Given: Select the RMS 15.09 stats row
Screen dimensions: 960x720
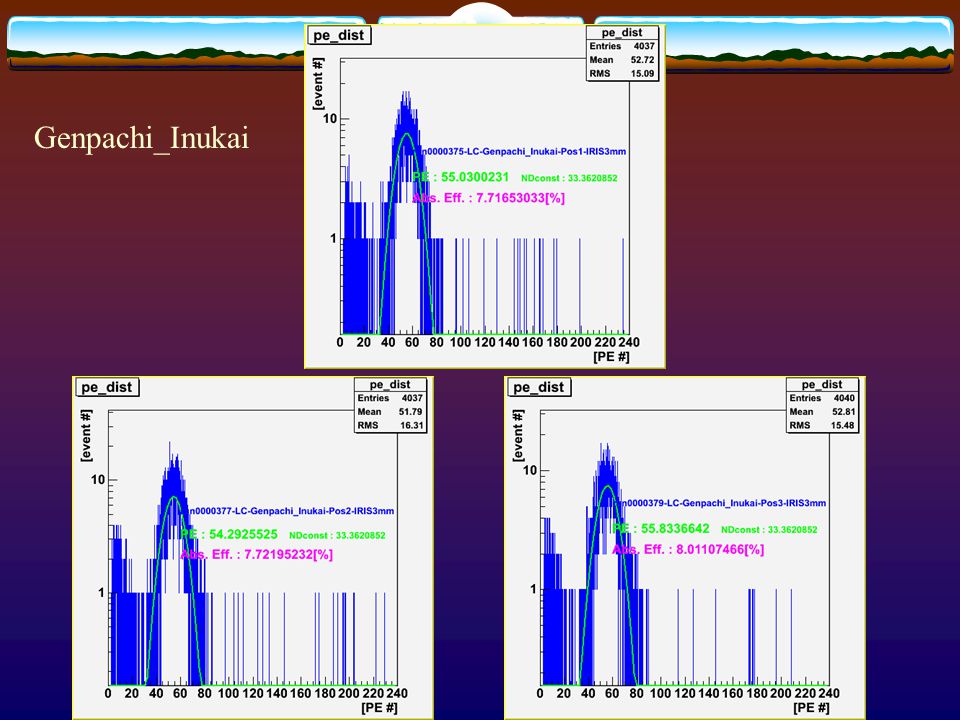Looking at the screenshot, I should pyautogui.click(x=622, y=73).
